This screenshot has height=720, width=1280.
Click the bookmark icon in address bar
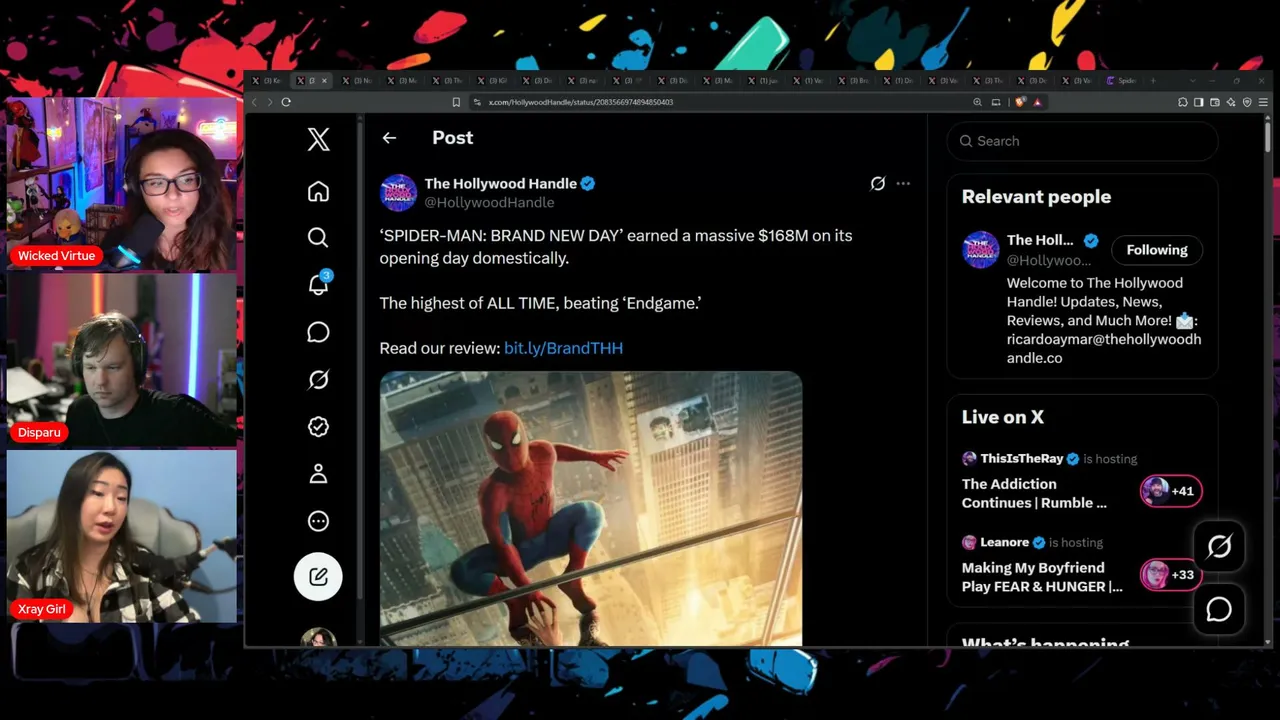click(456, 102)
